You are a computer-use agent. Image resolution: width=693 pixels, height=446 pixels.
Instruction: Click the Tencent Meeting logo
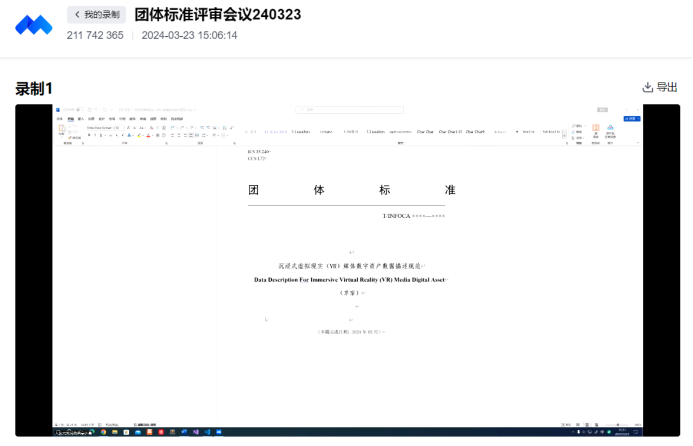point(33,24)
